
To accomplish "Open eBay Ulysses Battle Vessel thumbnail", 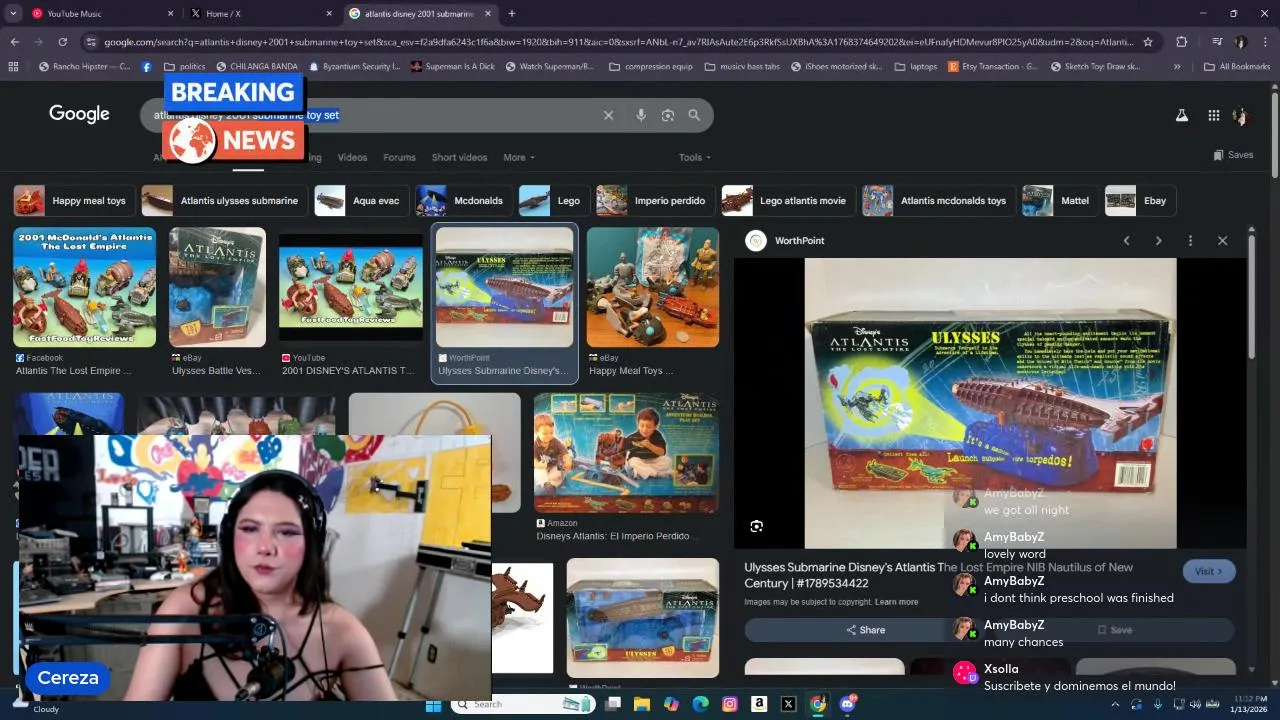I will [x=217, y=288].
